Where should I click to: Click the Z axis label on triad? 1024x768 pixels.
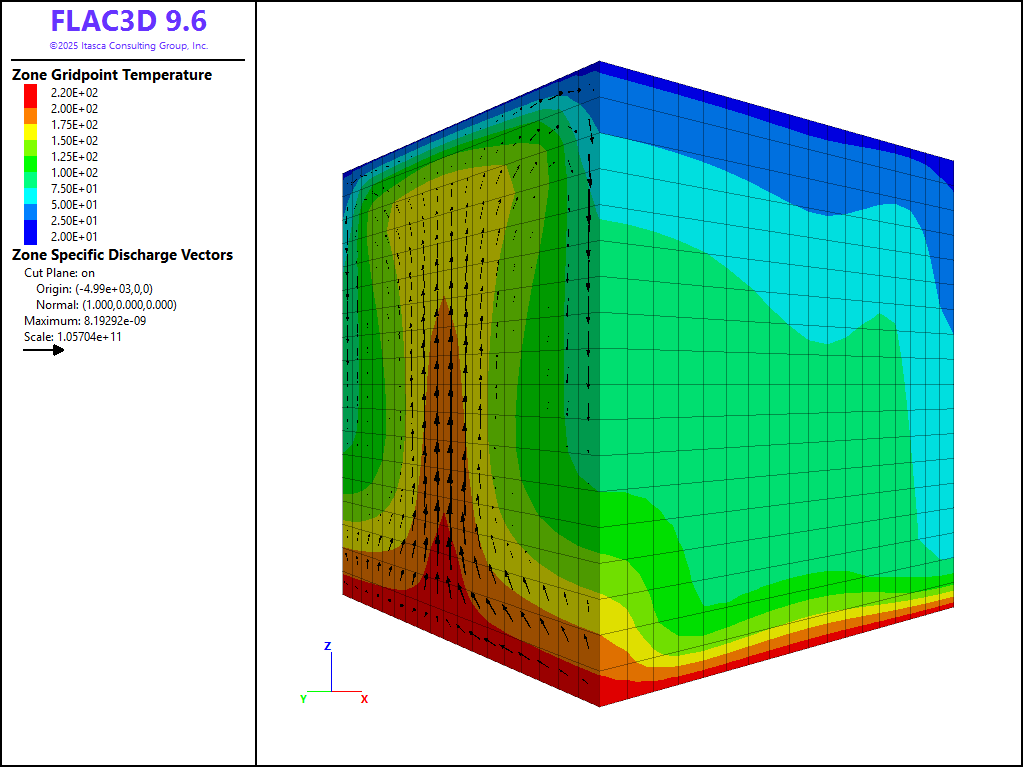coord(327,646)
